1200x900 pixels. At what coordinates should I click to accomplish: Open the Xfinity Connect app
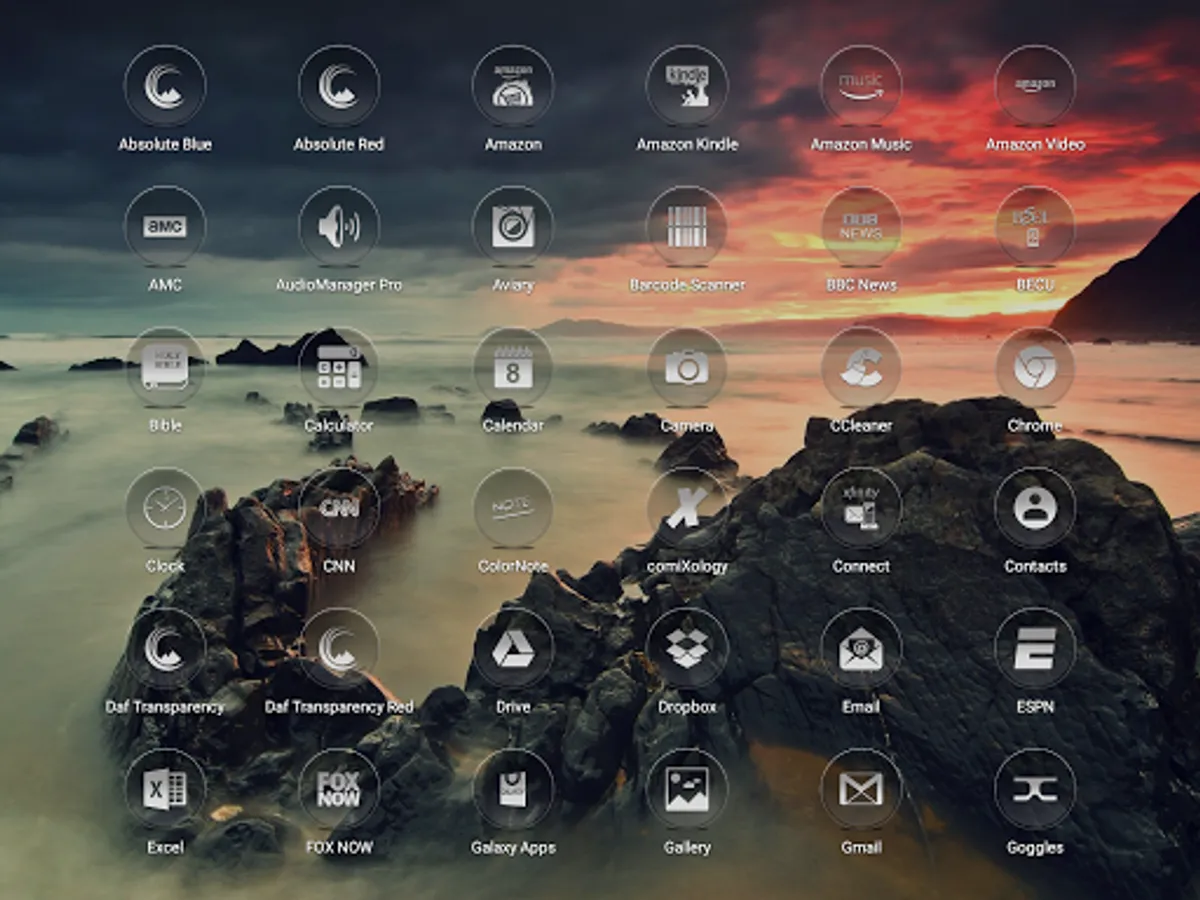[861, 509]
